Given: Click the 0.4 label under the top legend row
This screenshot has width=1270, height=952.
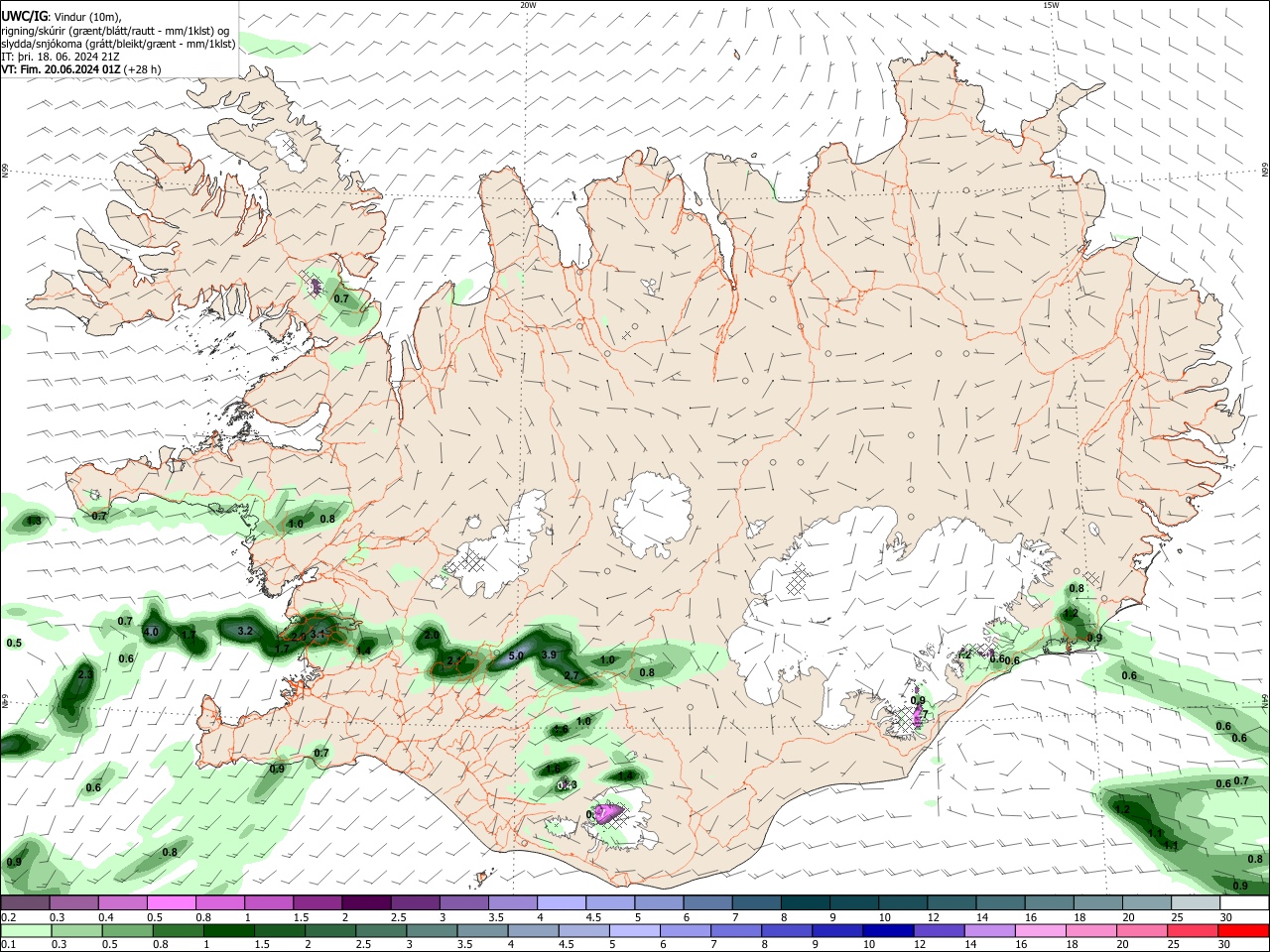Looking at the screenshot, I should (x=106, y=918).
